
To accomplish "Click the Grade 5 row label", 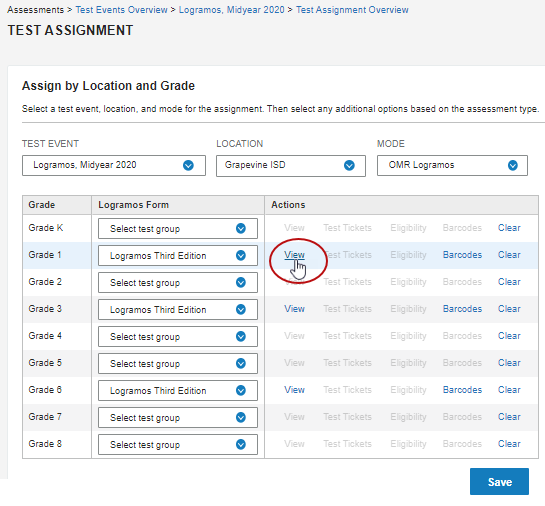I will (x=45, y=362).
